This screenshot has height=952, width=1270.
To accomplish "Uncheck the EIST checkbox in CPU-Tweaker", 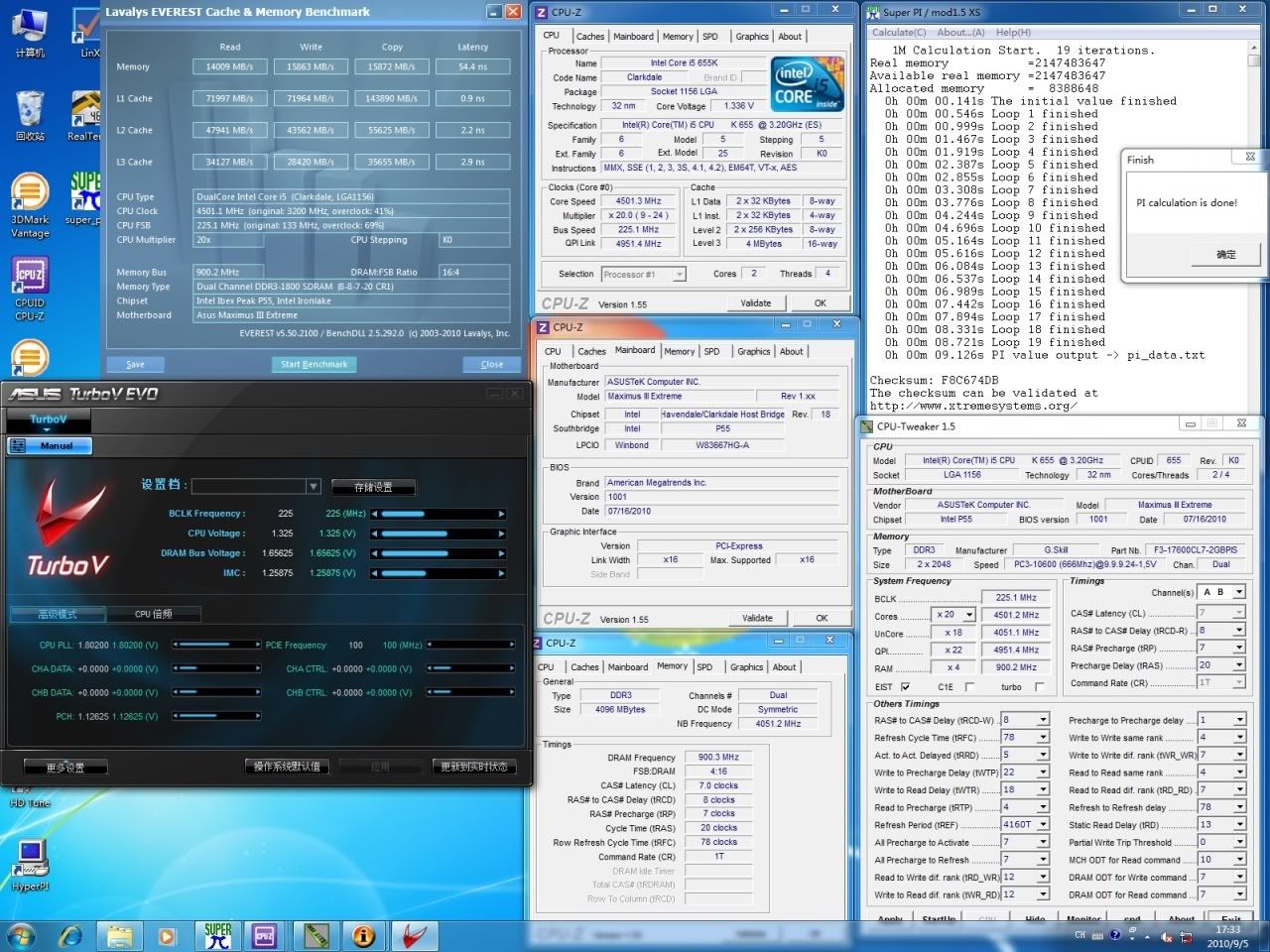I will (x=905, y=687).
